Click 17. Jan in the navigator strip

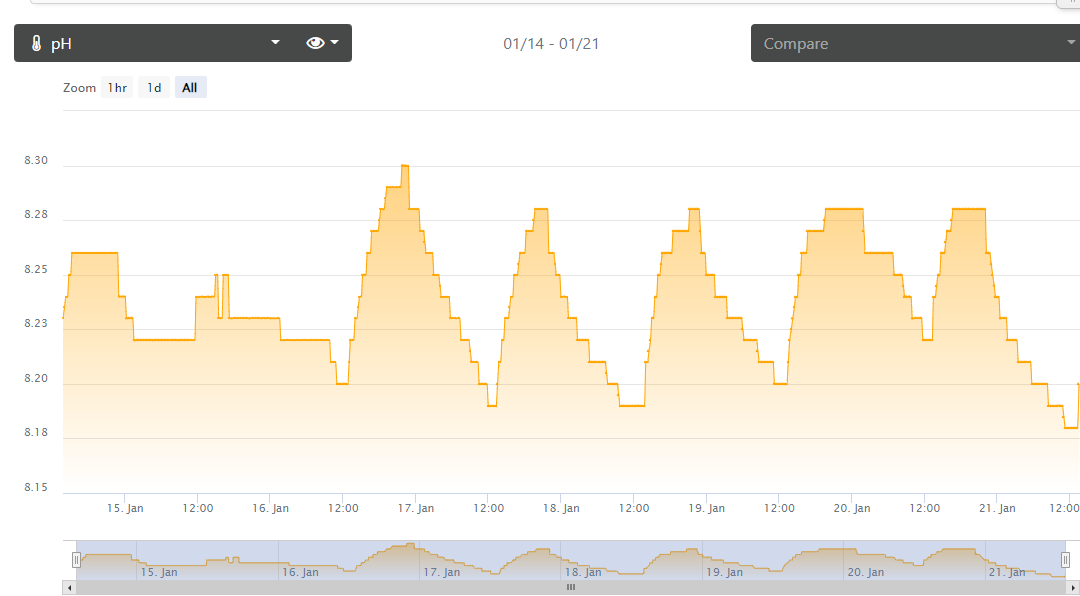(442, 573)
